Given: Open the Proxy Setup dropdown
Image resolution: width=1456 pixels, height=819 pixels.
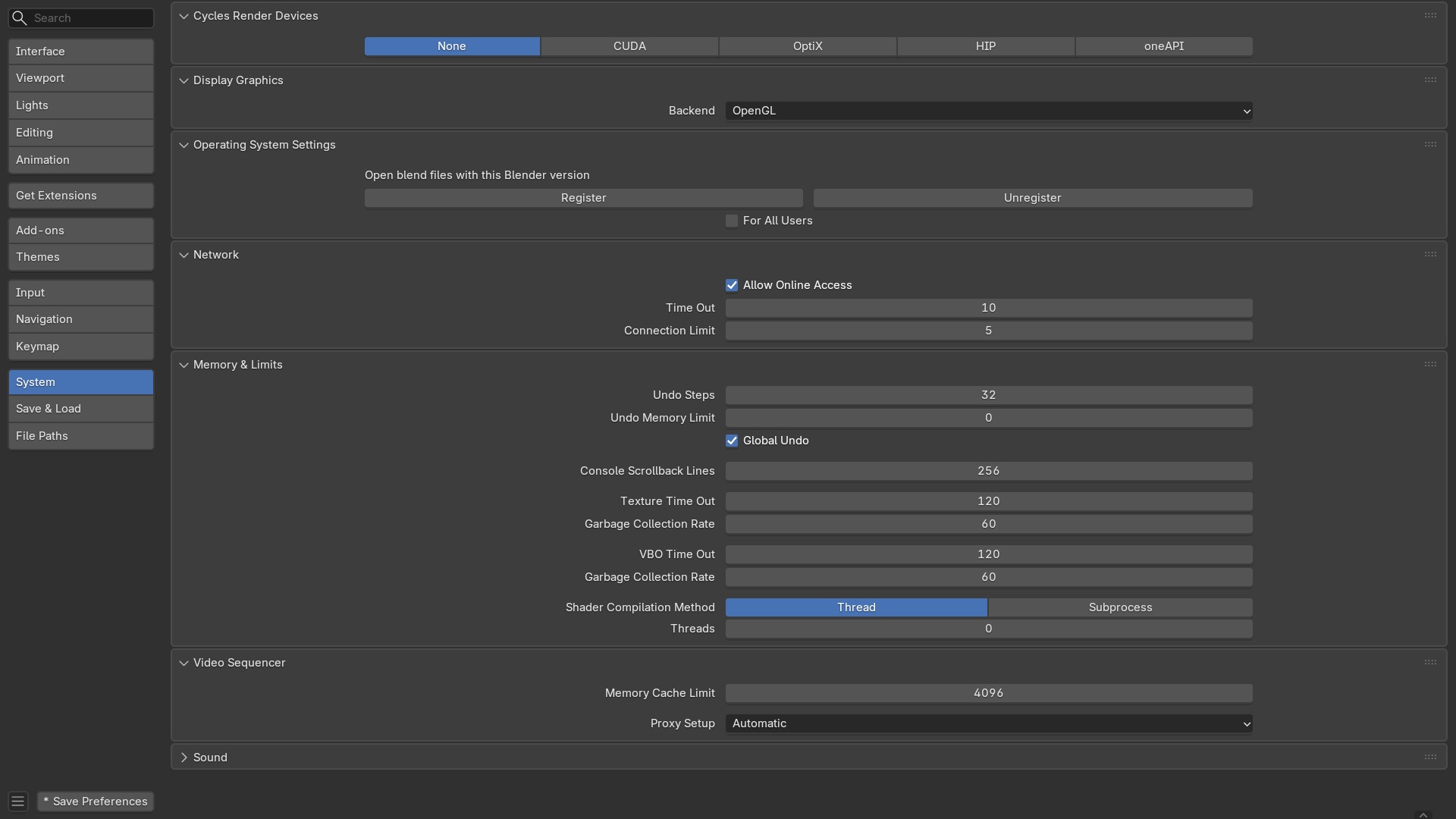Looking at the screenshot, I should tap(989, 723).
